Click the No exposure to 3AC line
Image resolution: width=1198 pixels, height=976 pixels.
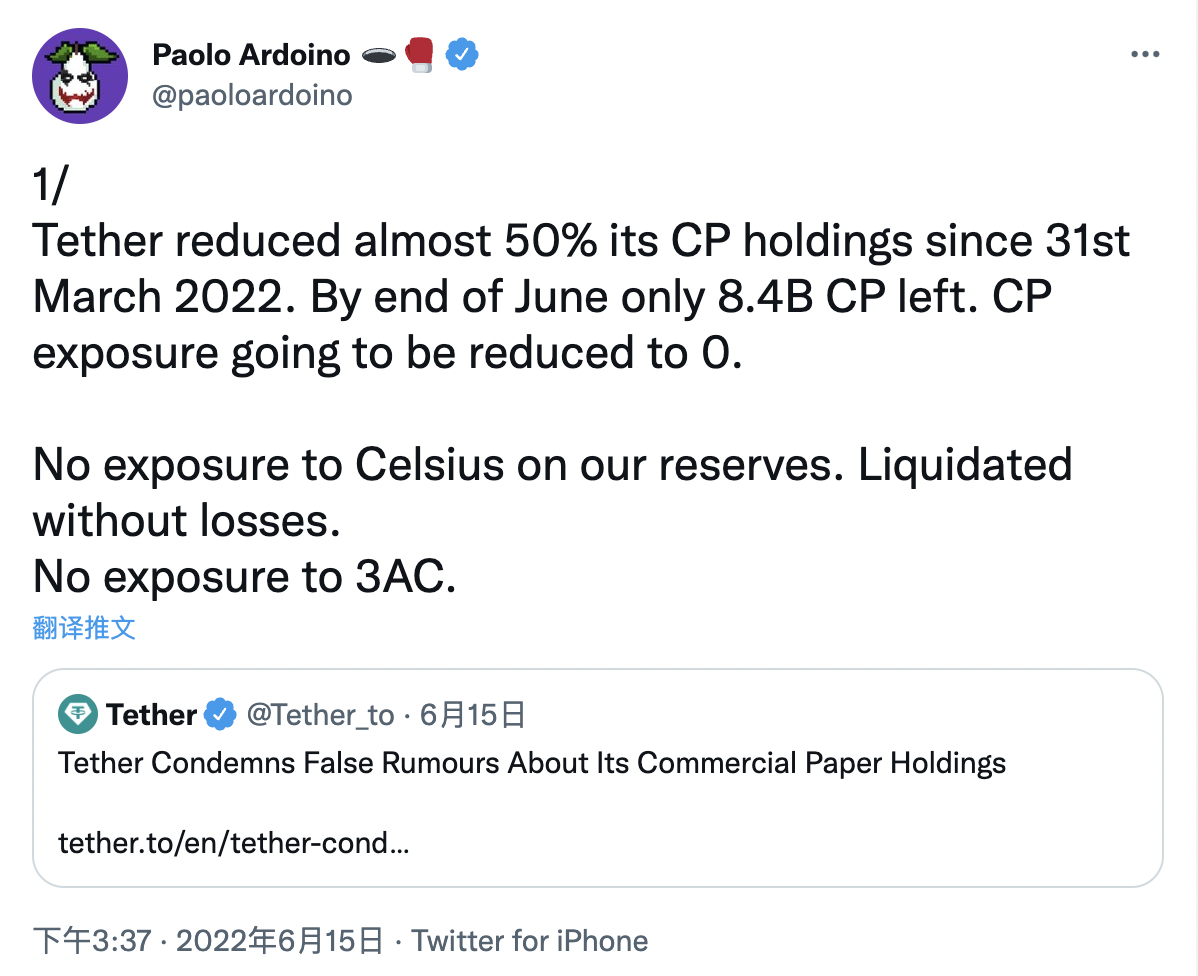tap(244, 576)
